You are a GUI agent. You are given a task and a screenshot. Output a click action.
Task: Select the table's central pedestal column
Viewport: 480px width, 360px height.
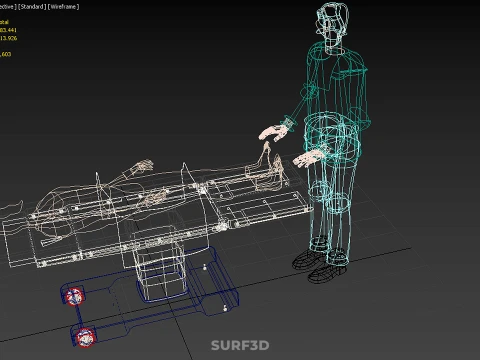pyautogui.click(x=161, y=270)
